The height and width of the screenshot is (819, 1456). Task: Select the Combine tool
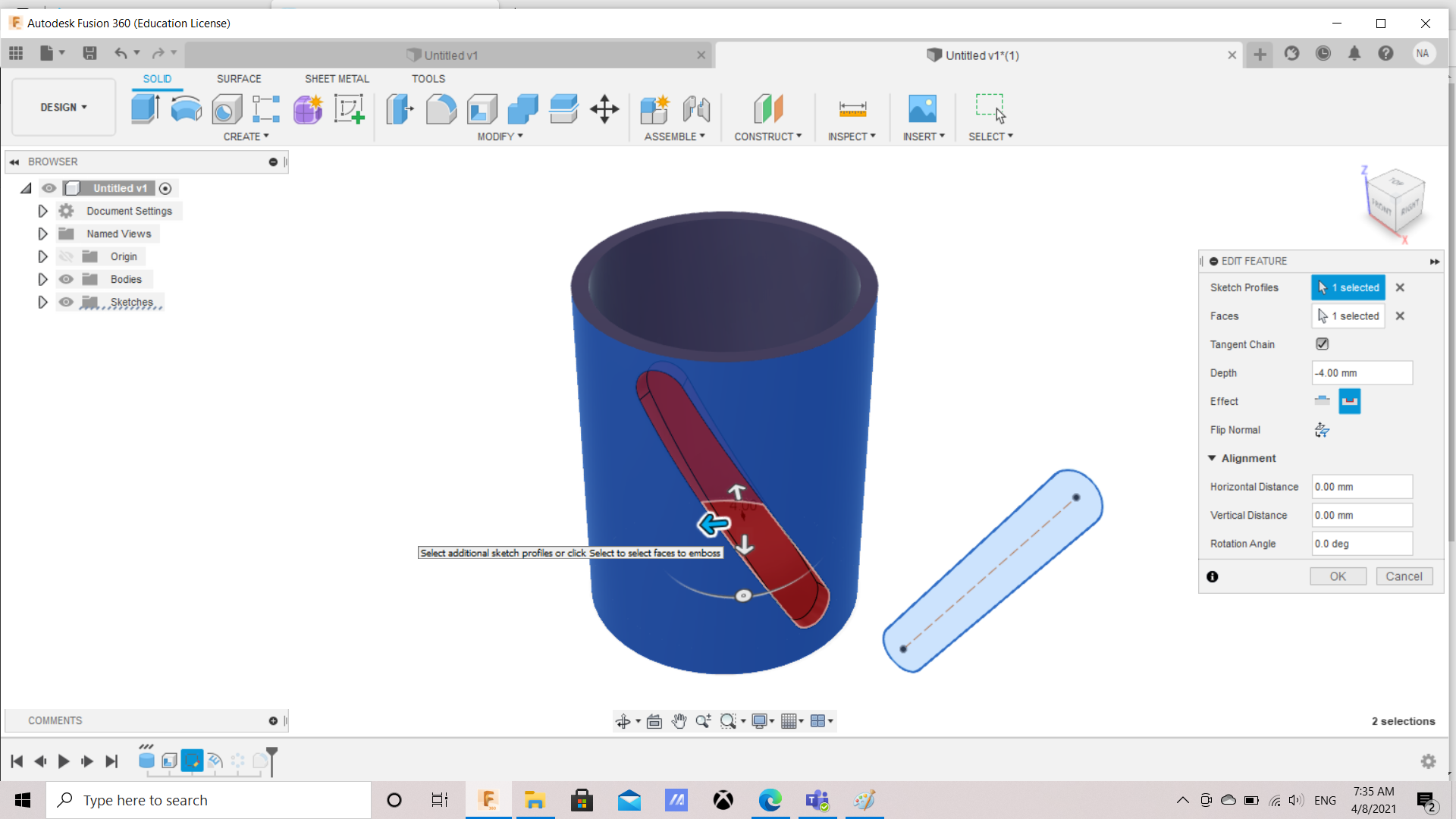[x=522, y=109]
